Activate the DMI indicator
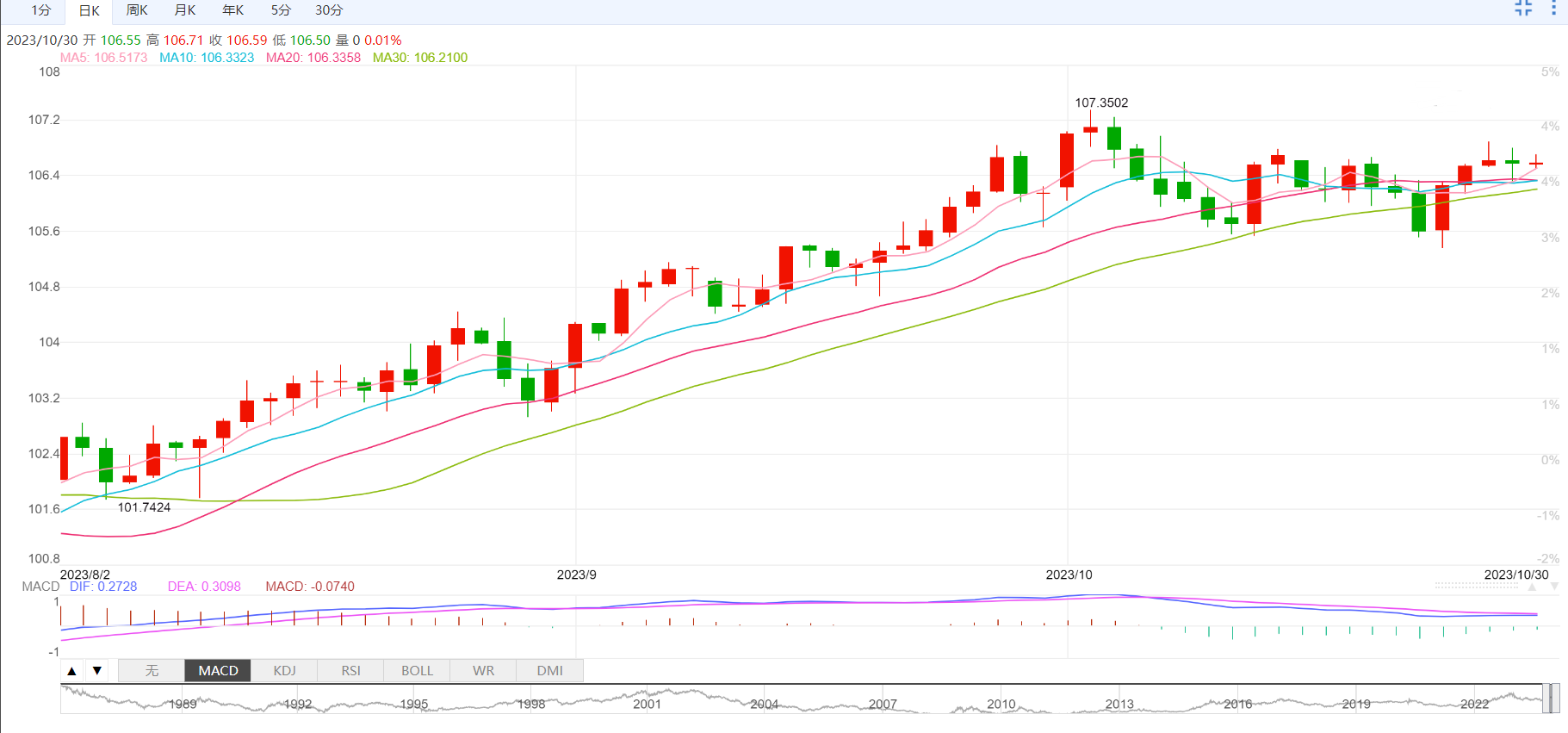The image size is (1568, 733). pyautogui.click(x=549, y=671)
